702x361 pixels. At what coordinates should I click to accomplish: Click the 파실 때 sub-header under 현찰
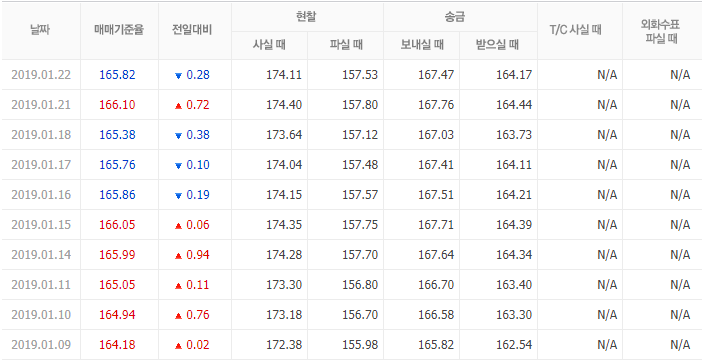pyautogui.click(x=346, y=45)
